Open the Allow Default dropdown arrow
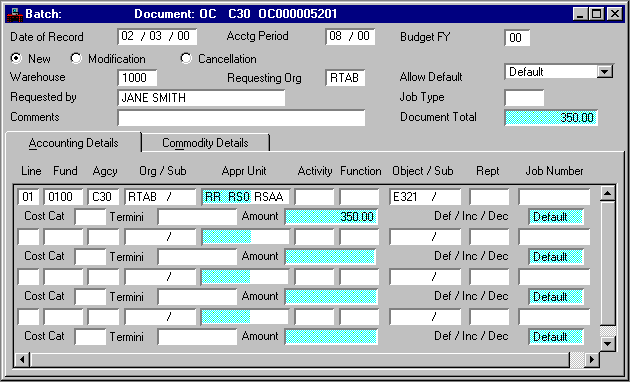Viewport: 630px width, 382px height. (x=605, y=72)
